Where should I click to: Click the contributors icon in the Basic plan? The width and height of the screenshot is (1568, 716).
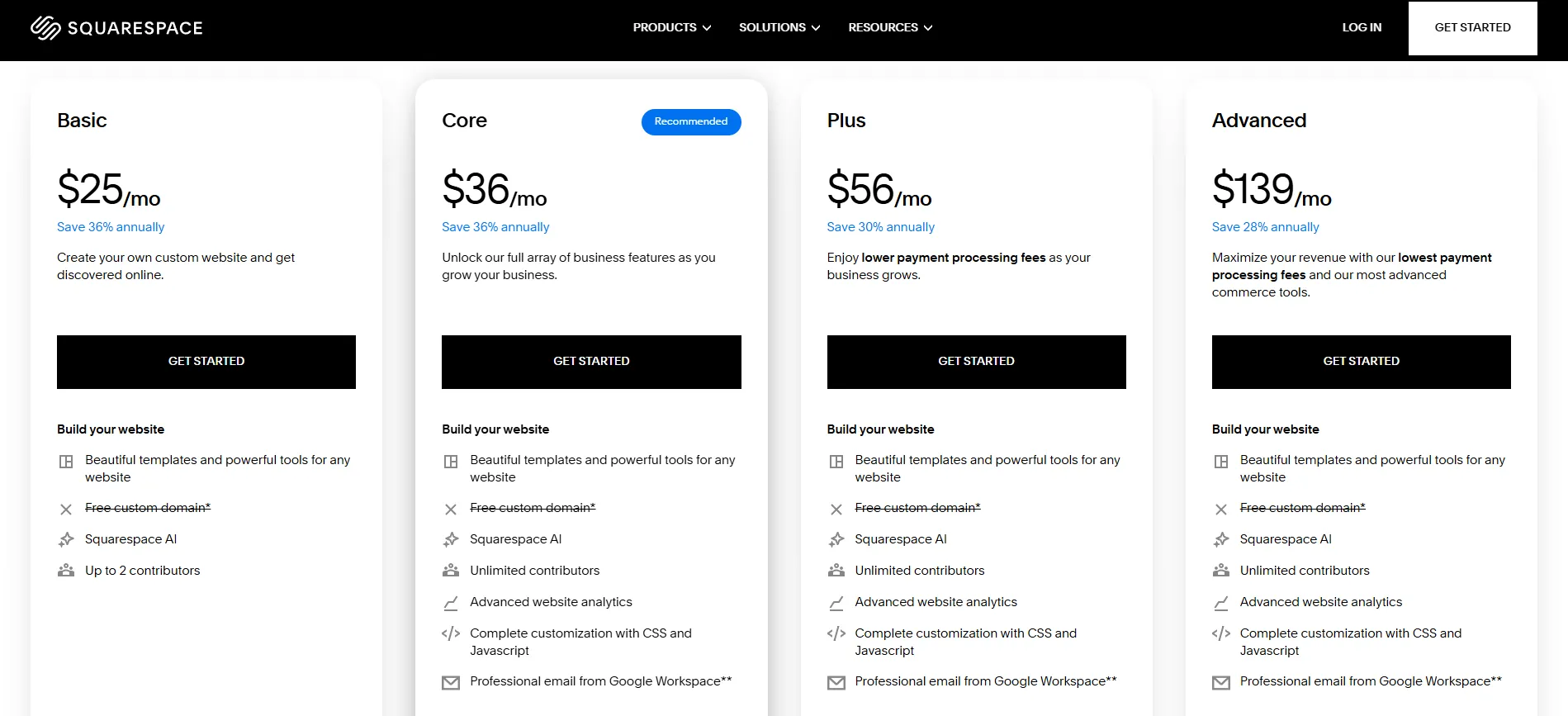[67, 570]
